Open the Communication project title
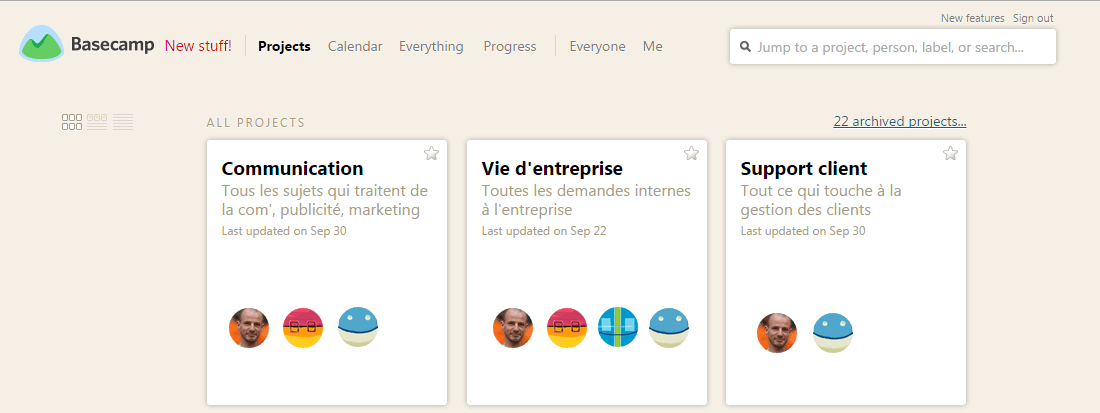The width and height of the screenshot is (1100, 413). click(293, 168)
